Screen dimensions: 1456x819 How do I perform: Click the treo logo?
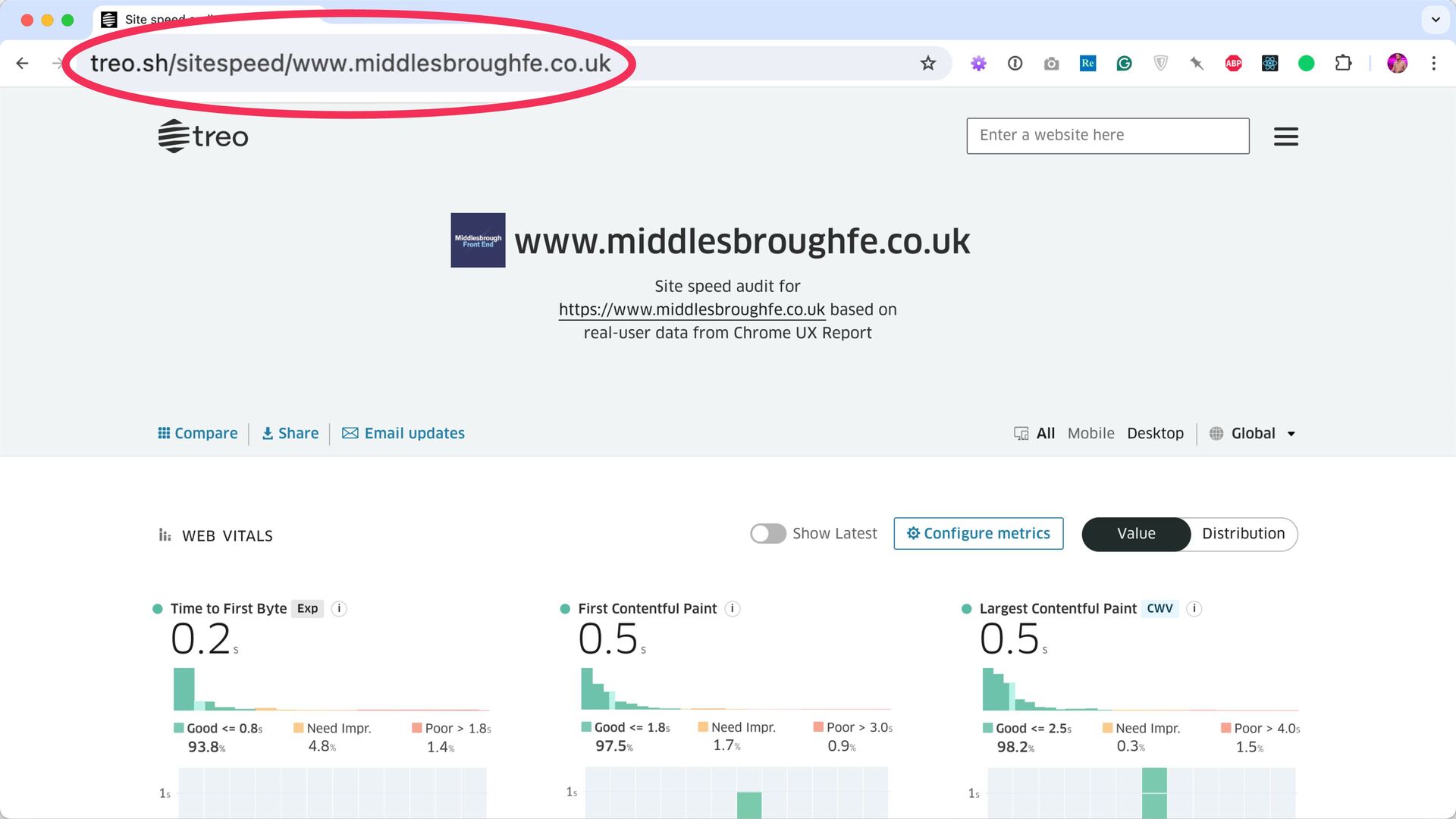coord(203,136)
